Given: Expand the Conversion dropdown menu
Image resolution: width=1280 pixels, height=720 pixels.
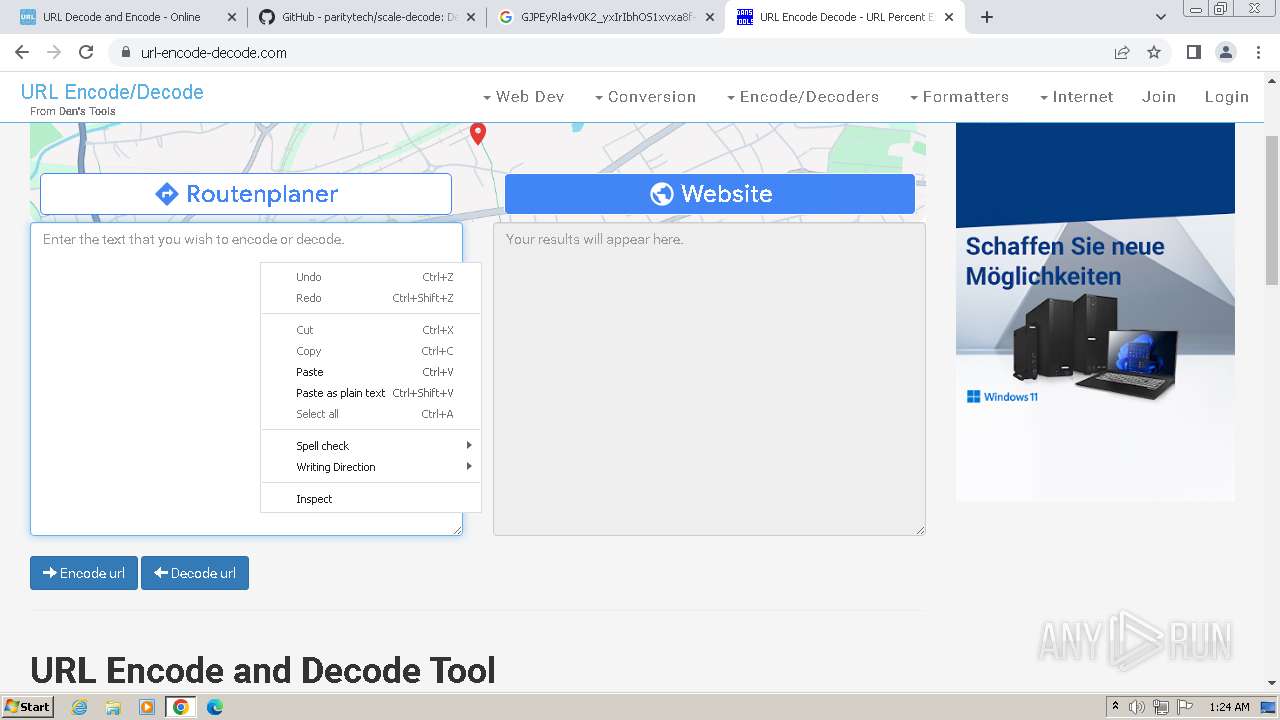Looking at the screenshot, I should tap(645, 97).
